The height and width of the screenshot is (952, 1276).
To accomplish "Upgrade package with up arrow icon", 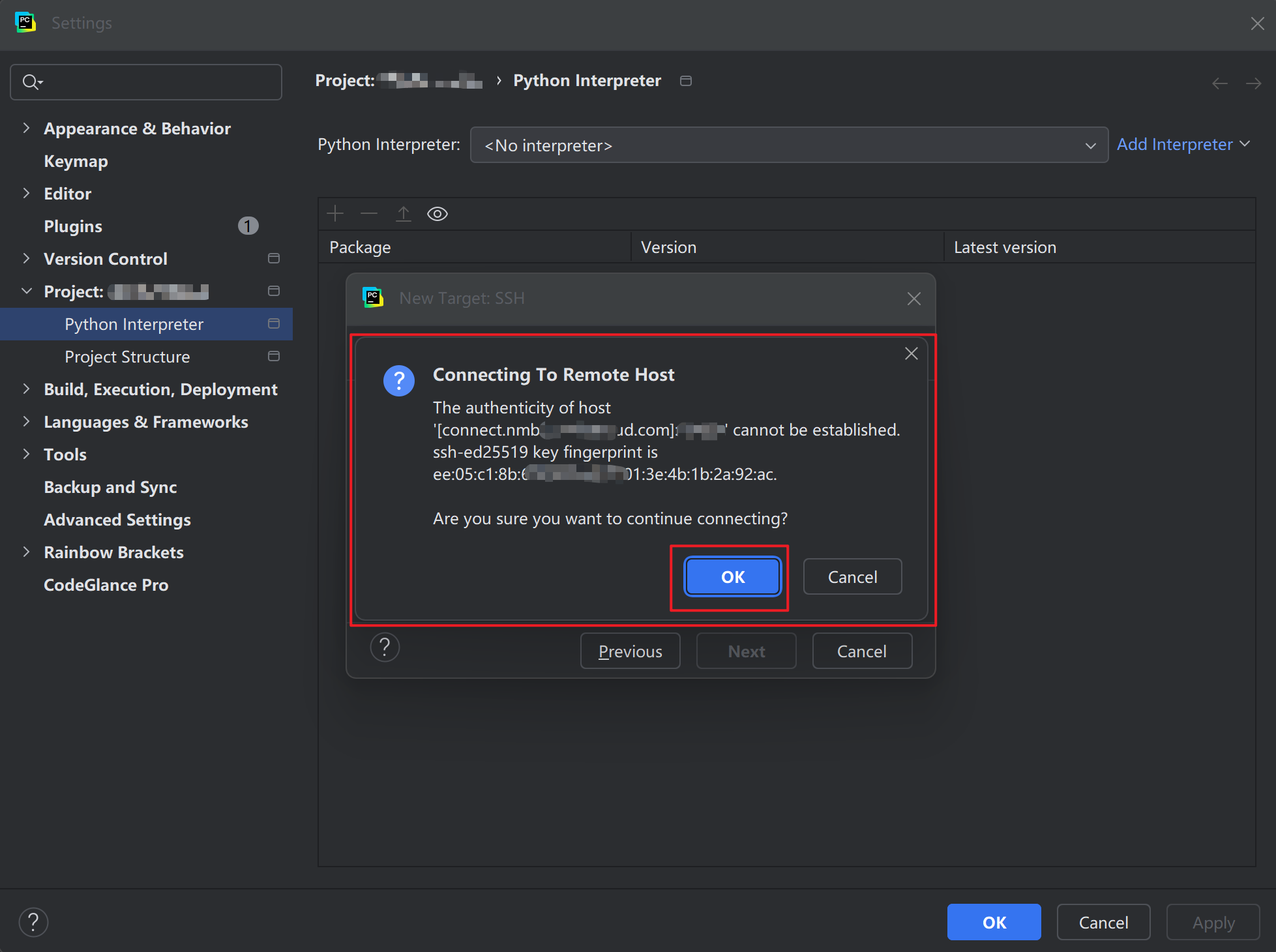I will coord(404,213).
